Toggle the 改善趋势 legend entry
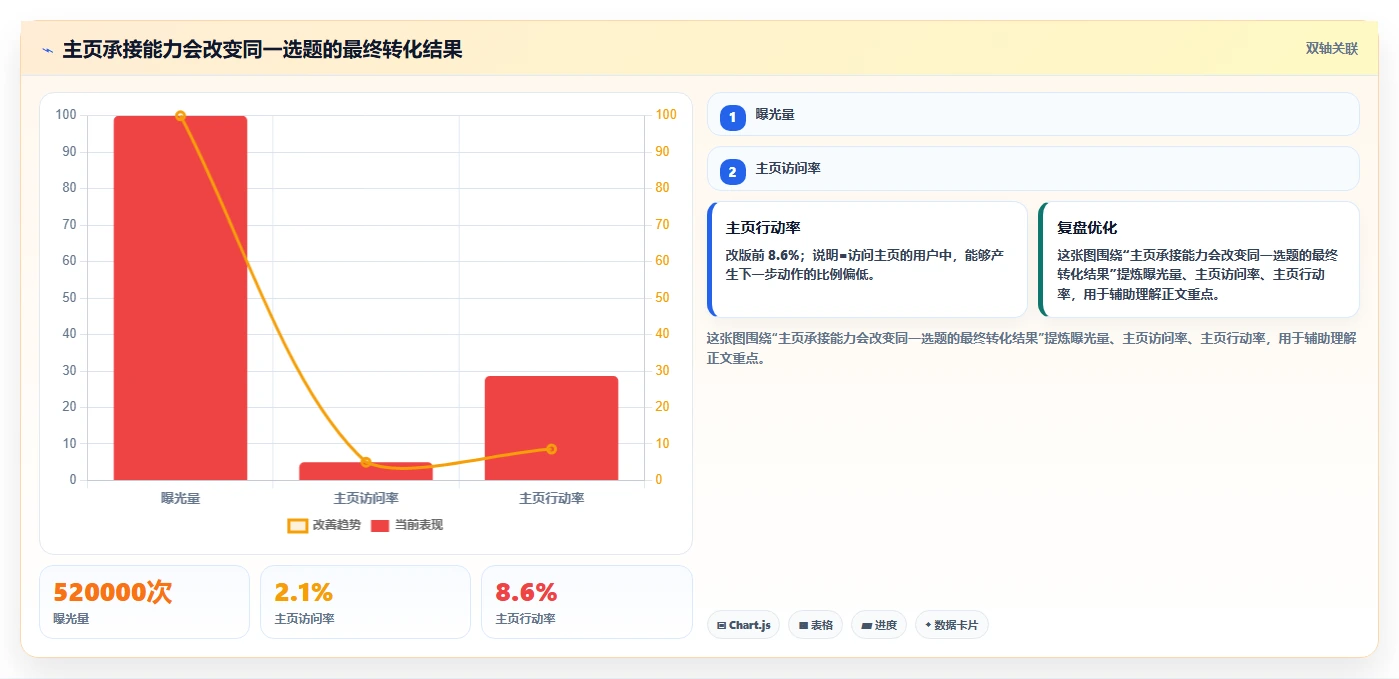1399x679 pixels. tap(324, 525)
